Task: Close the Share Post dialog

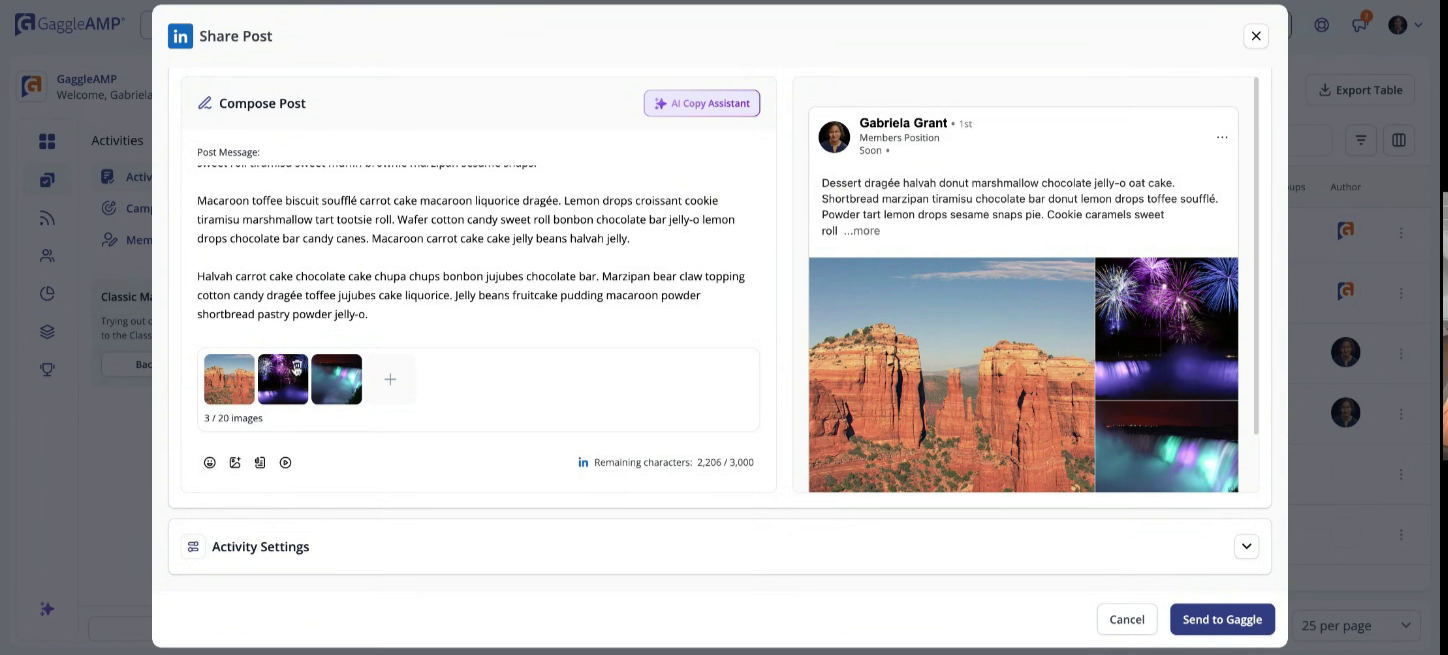Action: (1256, 36)
